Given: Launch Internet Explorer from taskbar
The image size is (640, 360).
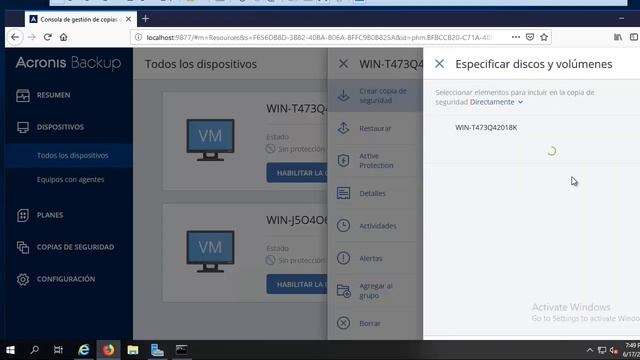Looking at the screenshot, I should (x=84, y=350).
